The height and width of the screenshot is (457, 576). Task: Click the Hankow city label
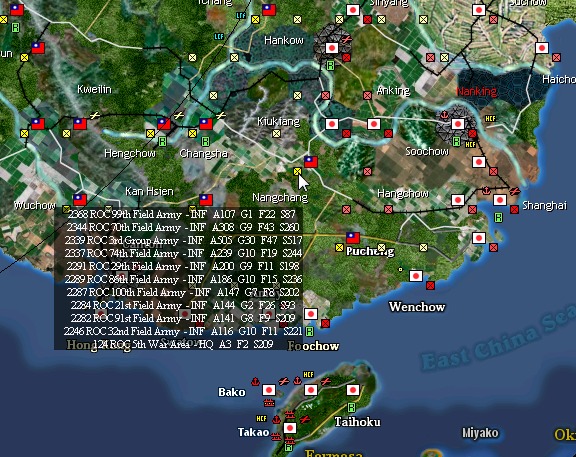click(x=284, y=40)
